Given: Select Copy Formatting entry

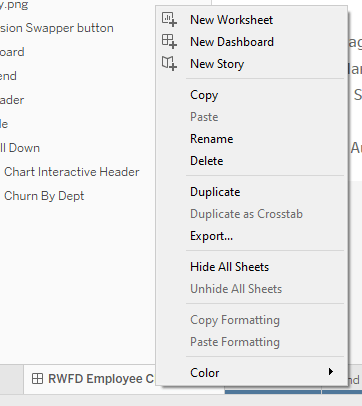Looking at the screenshot, I should pos(251,320).
